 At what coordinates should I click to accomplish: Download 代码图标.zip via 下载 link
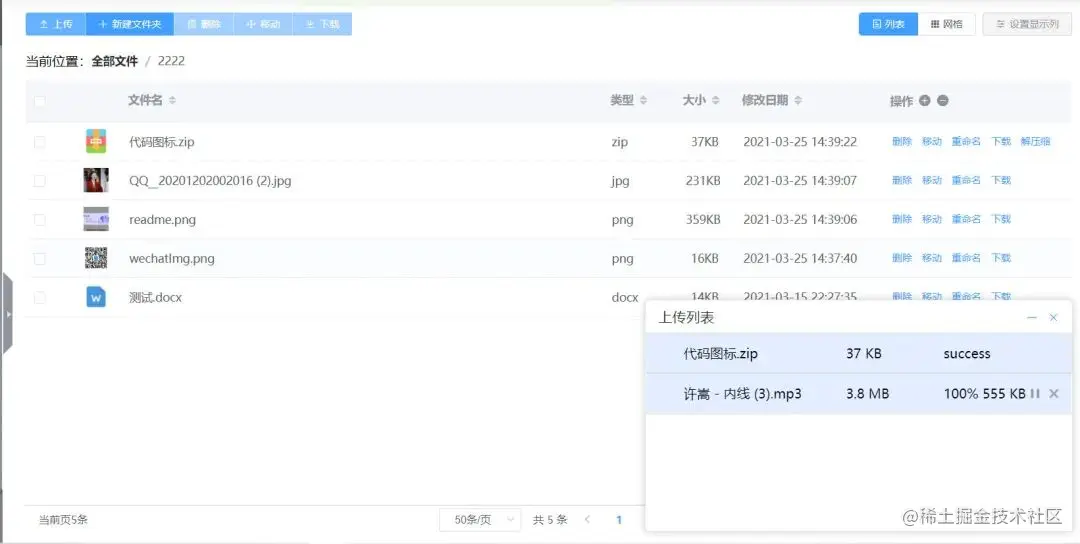click(1001, 141)
